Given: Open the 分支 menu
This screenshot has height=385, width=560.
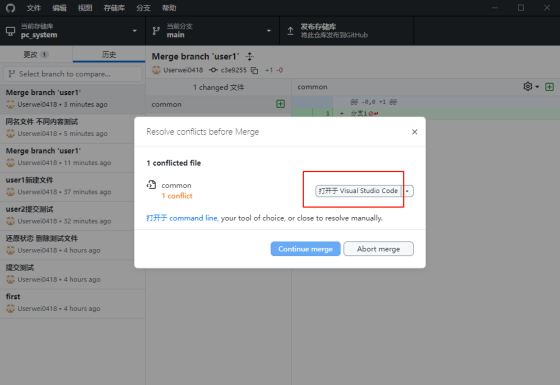Looking at the screenshot, I should pos(143,8).
